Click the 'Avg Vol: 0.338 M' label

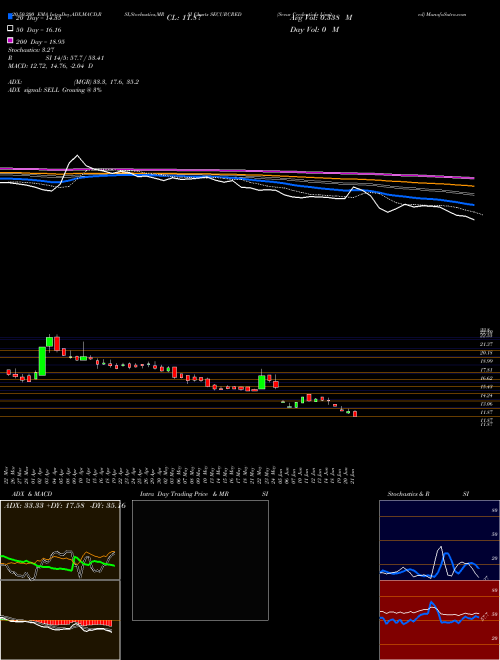point(321,18)
